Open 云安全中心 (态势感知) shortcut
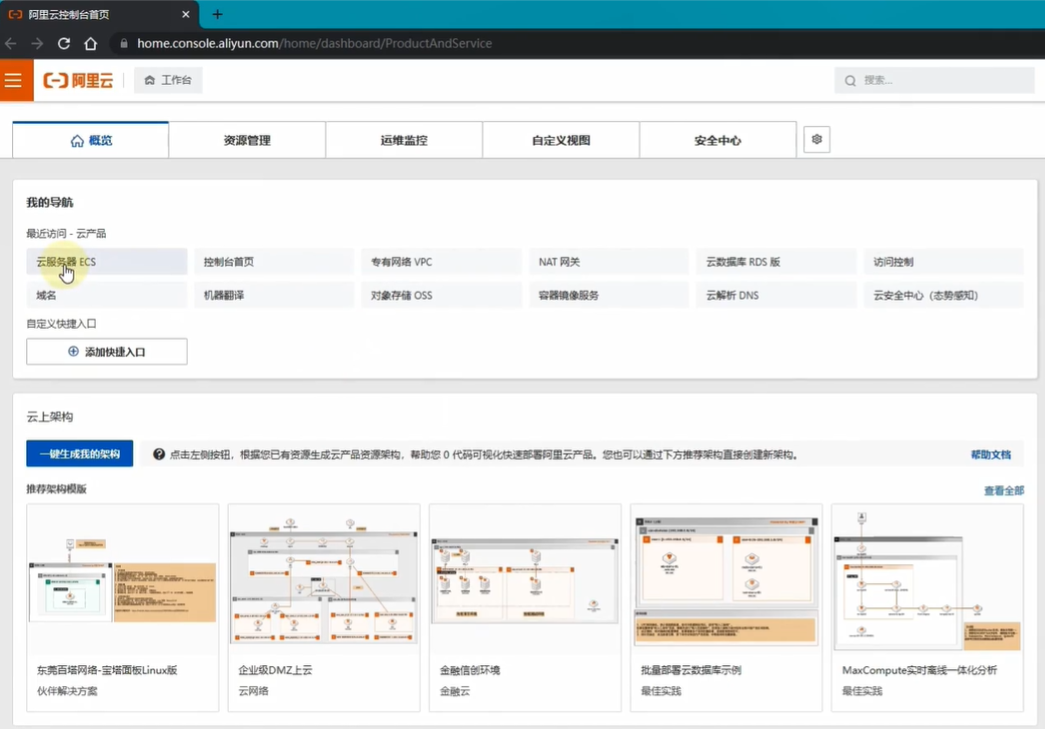The width and height of the screenshot is (1045, 729). click(x=944, y=295)
